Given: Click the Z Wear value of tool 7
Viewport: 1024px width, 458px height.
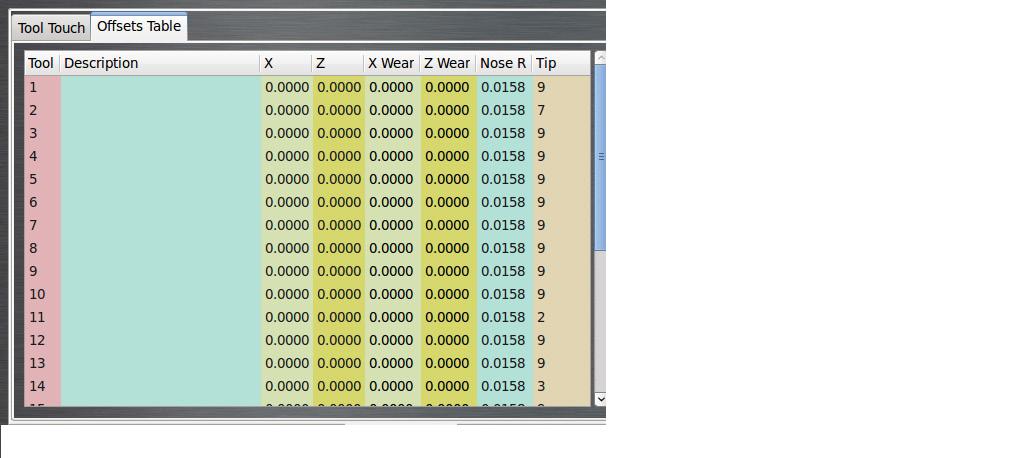Looking at the screenshot, I should tap(448, 225).
